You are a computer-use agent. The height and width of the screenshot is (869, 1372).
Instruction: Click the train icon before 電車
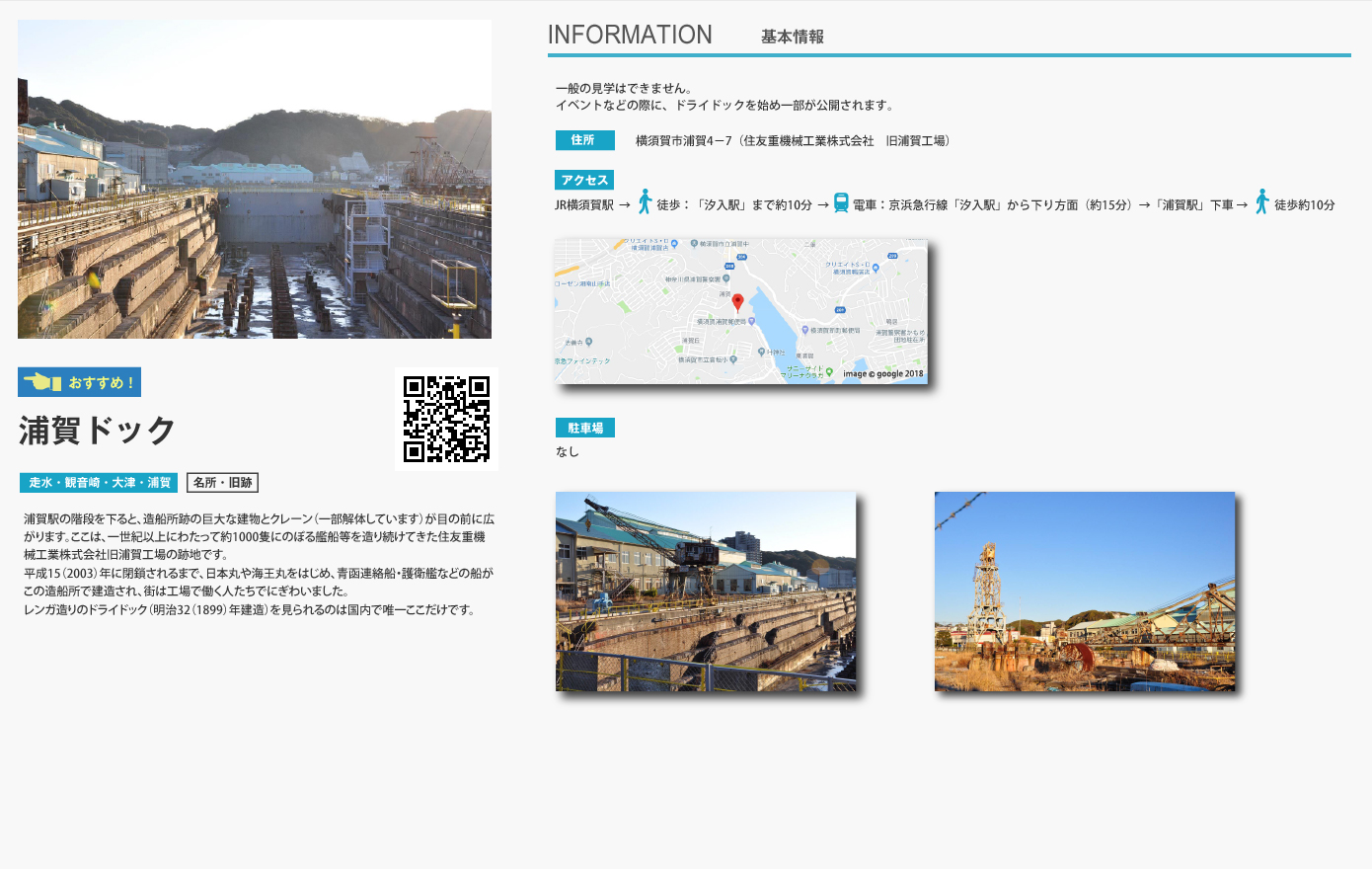[x=841, y=203]
